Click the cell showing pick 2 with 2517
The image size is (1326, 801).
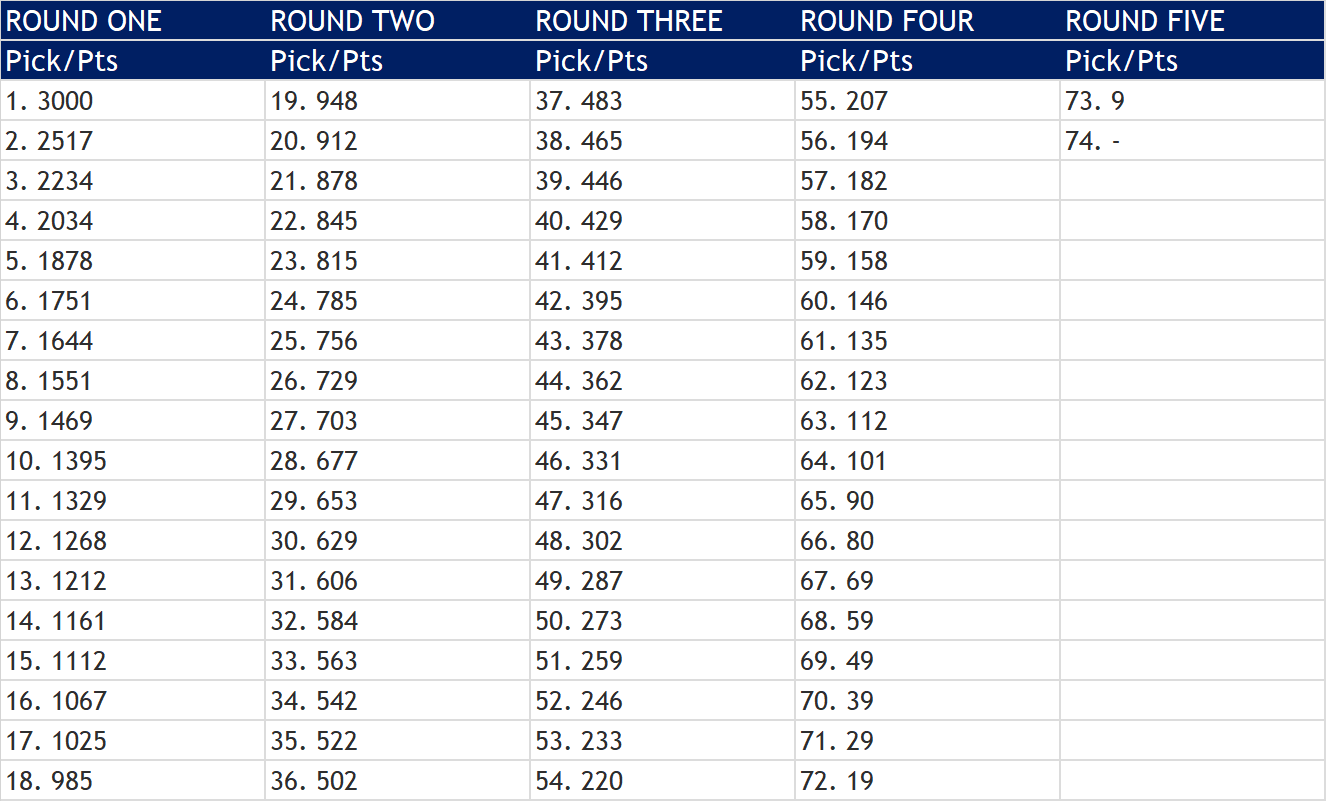(x=133, y=141)
